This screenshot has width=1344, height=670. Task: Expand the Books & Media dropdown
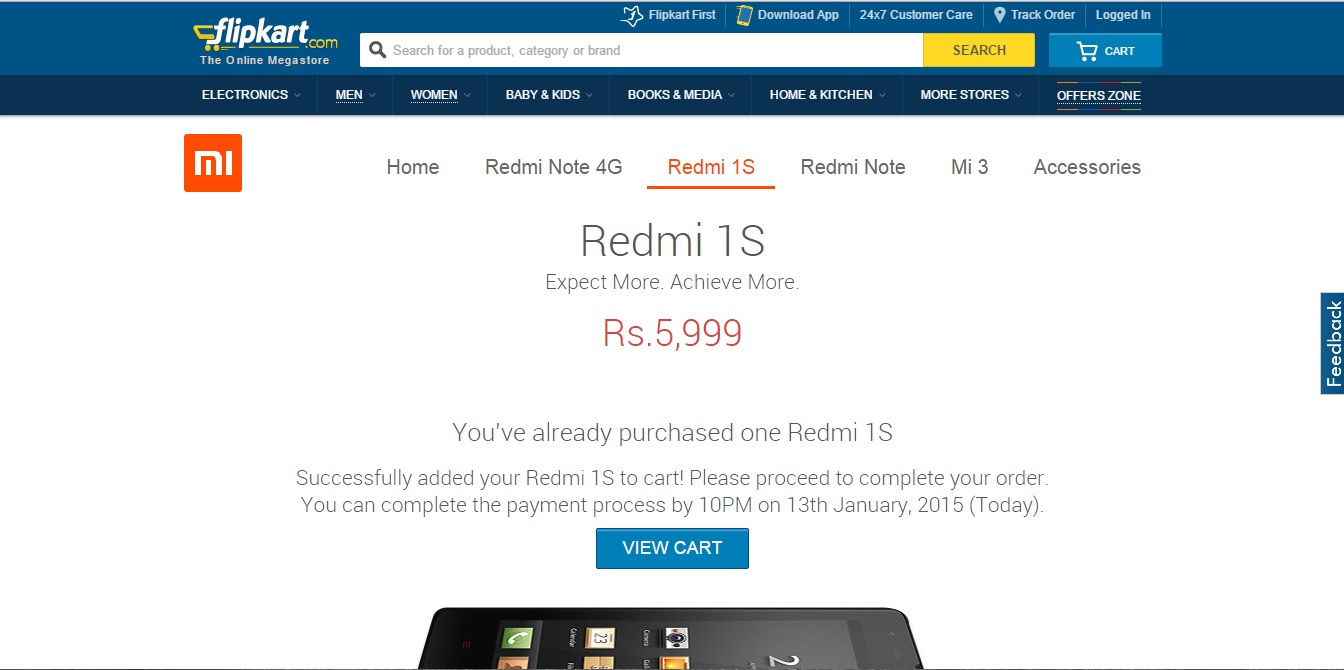click(x=681, y=95)
